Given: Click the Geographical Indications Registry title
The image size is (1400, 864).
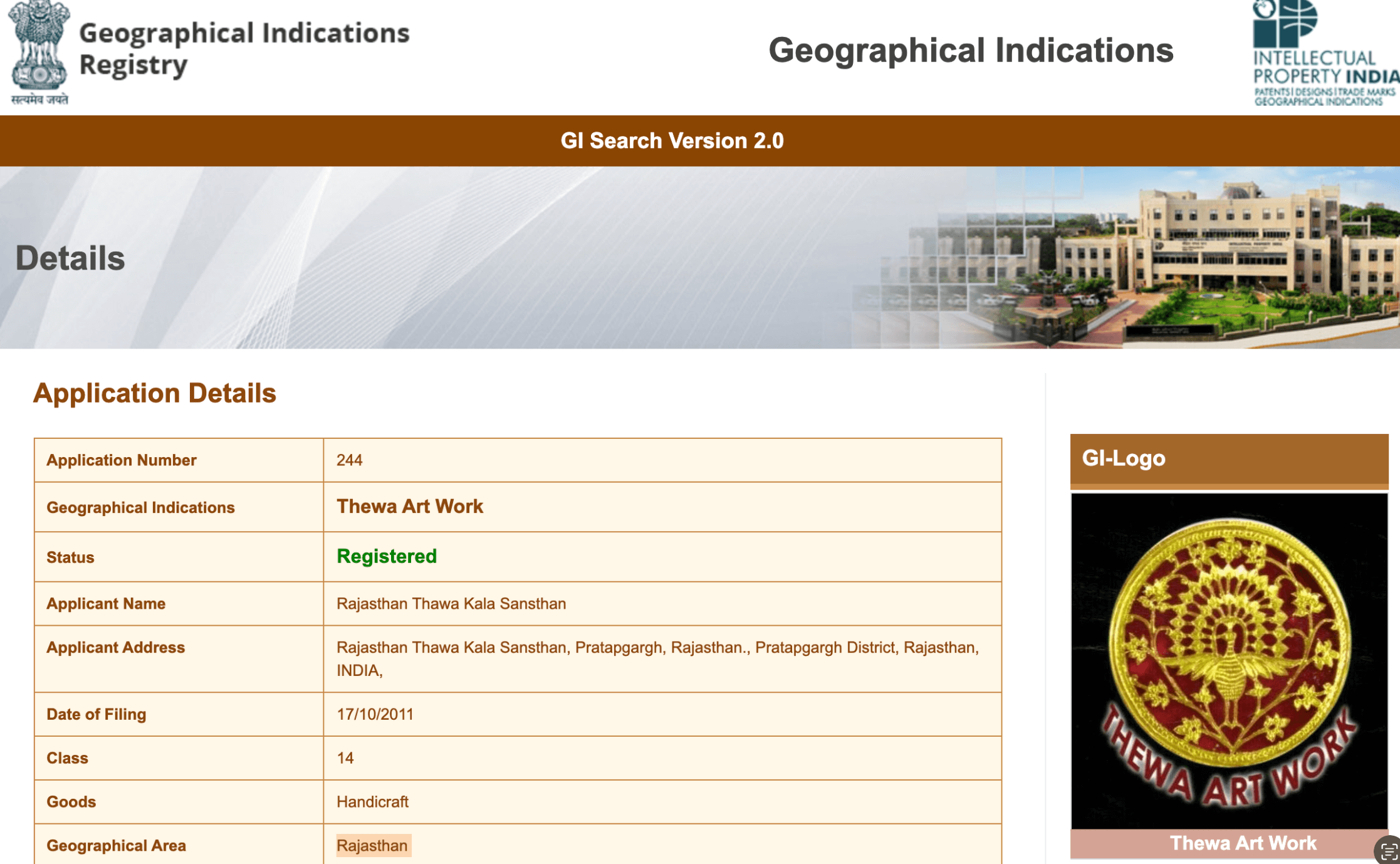Looking at the screenshot, I should click(244, 49).
